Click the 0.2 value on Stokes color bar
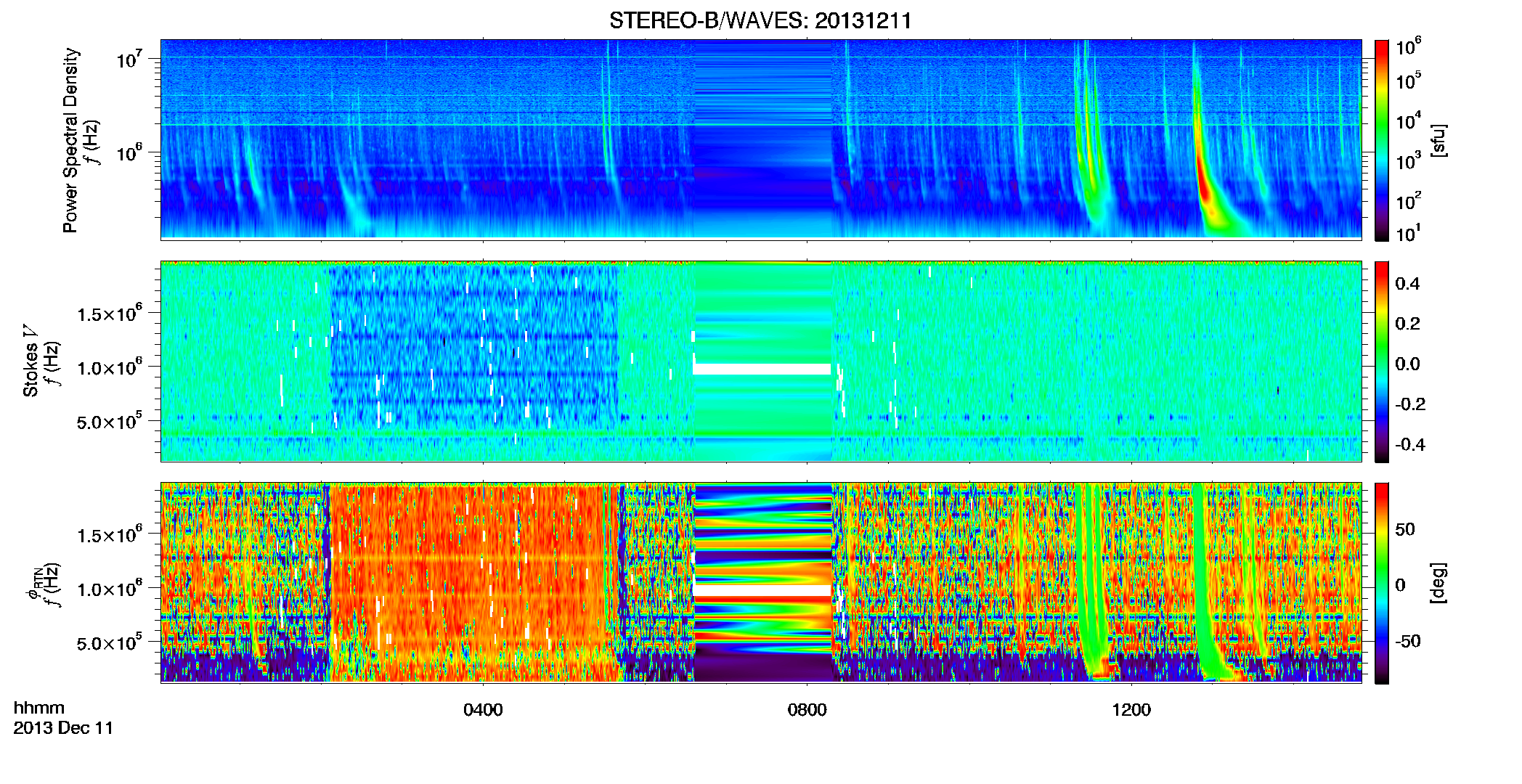Screen dimensions: 1522x784 pos(1407,324)
